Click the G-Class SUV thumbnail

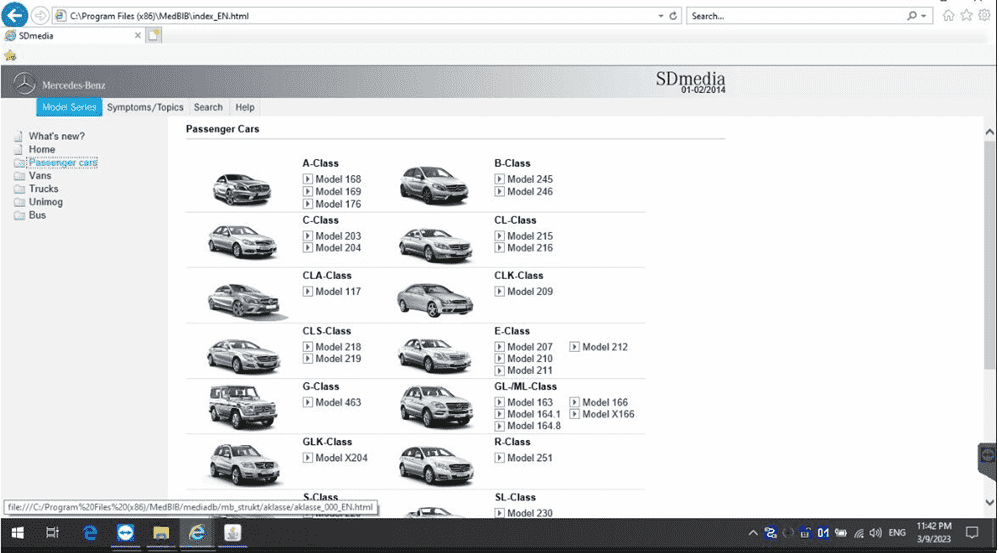tap(243, 407)
